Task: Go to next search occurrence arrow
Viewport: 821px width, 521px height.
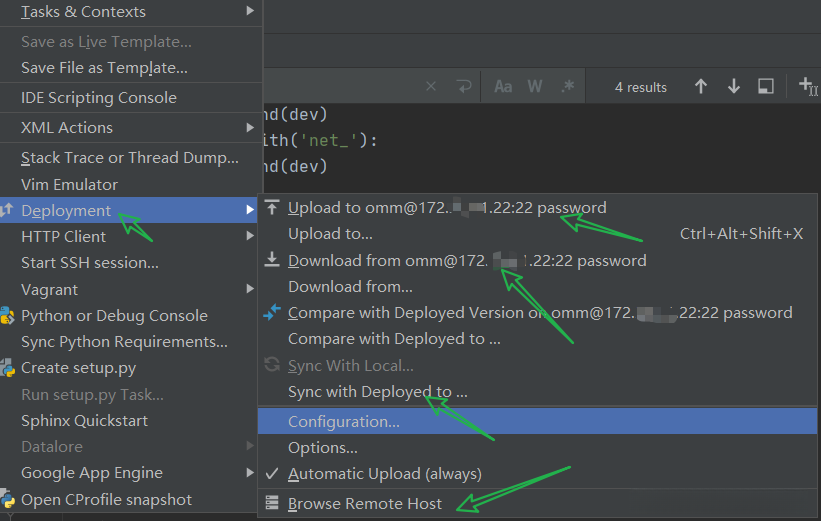Action: [734, 87]
